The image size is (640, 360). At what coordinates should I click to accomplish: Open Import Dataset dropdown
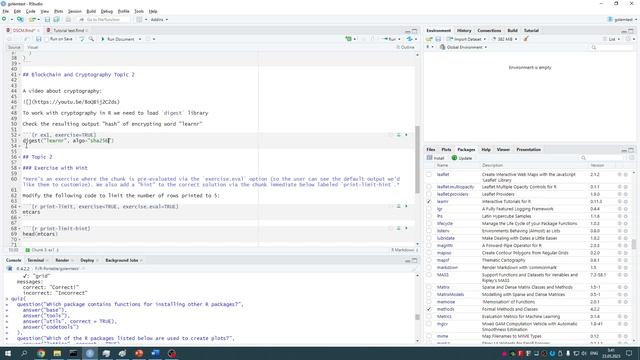466,39
